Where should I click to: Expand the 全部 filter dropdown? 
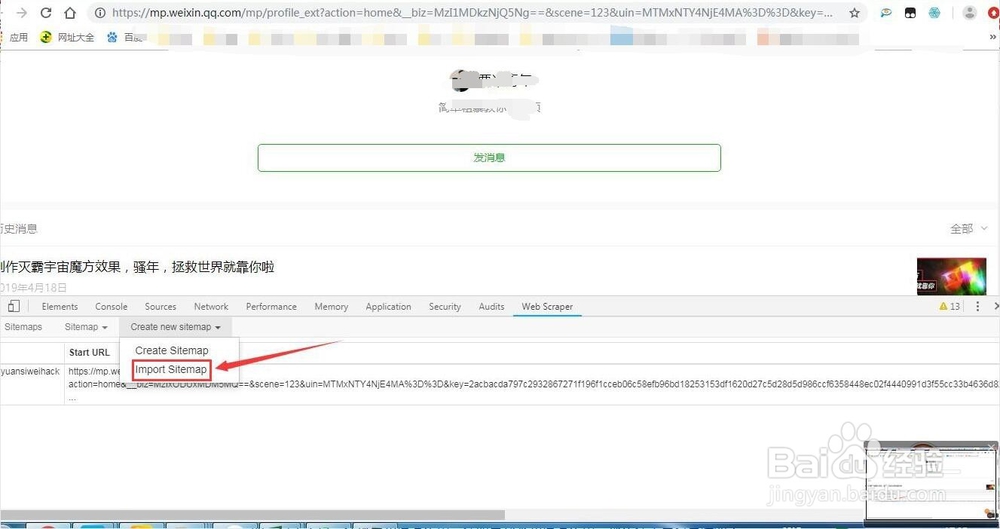click(x=969, y=228)
